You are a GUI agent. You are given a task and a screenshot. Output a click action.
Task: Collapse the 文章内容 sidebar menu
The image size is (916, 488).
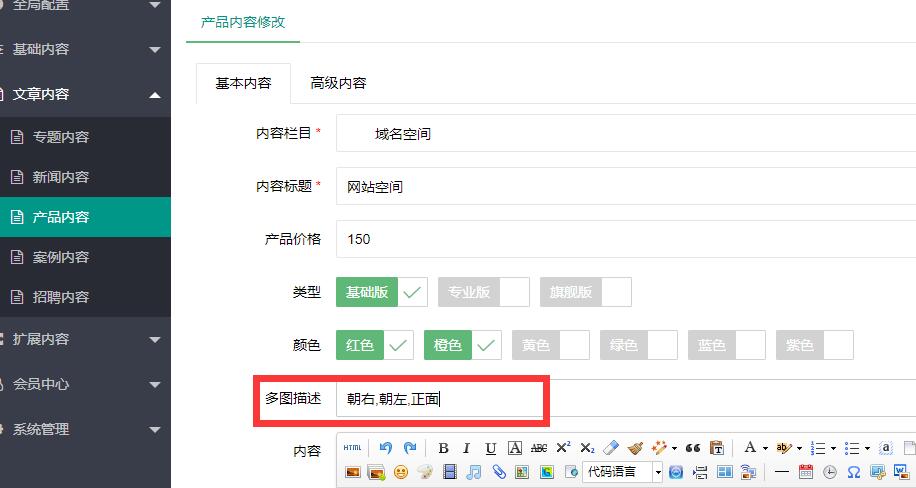click(85, 94)
